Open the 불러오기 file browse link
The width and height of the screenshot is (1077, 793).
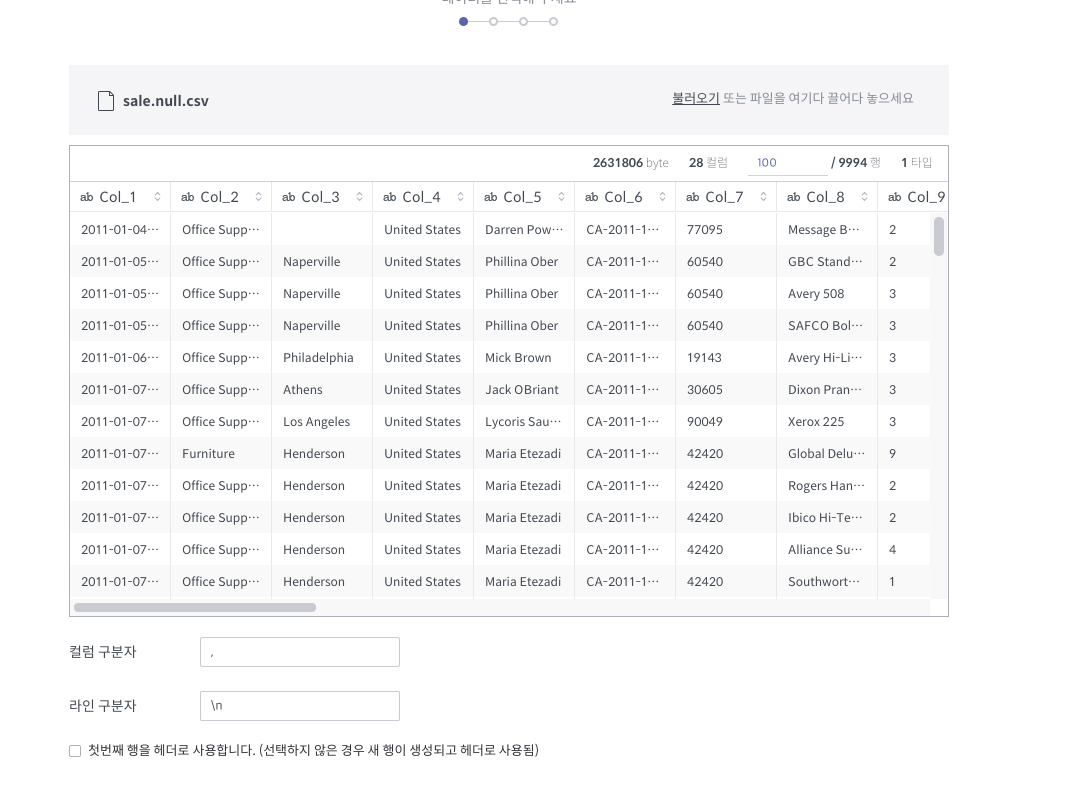[x=695, y=98]
